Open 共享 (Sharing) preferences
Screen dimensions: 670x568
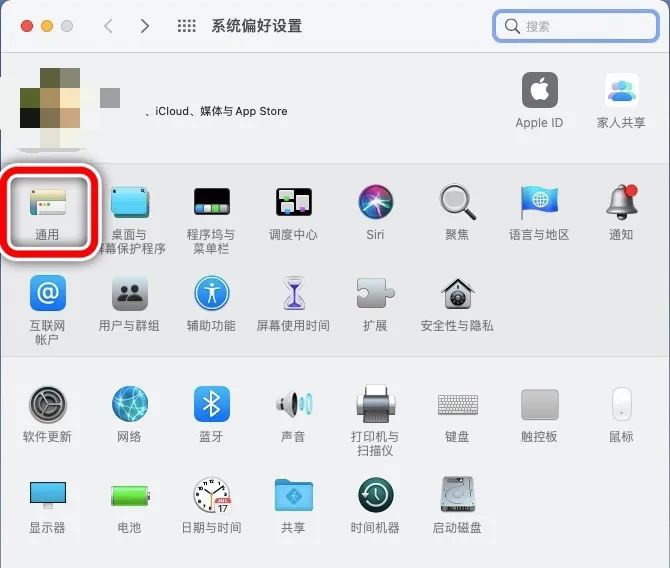coord(293,506)
